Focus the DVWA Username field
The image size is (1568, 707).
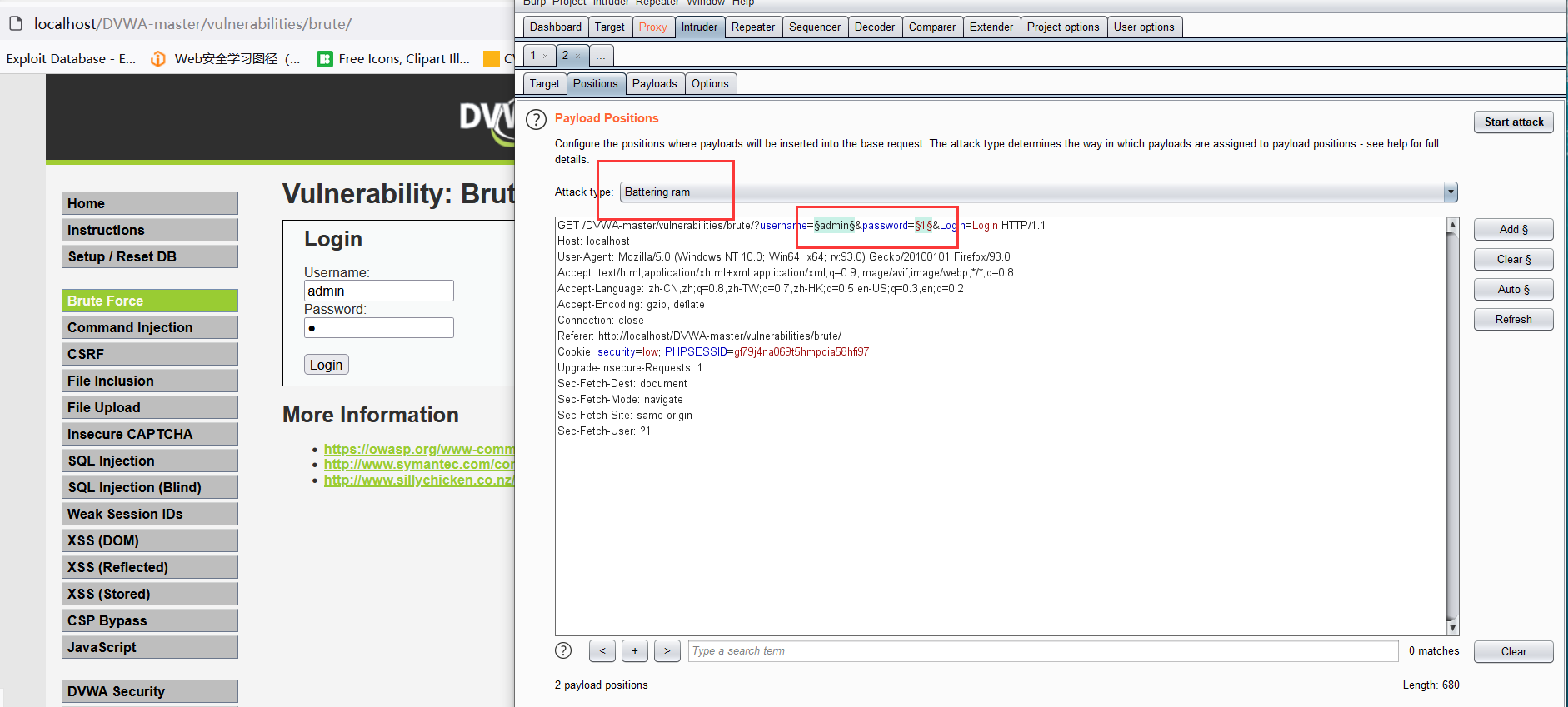[x=379, y=291]
